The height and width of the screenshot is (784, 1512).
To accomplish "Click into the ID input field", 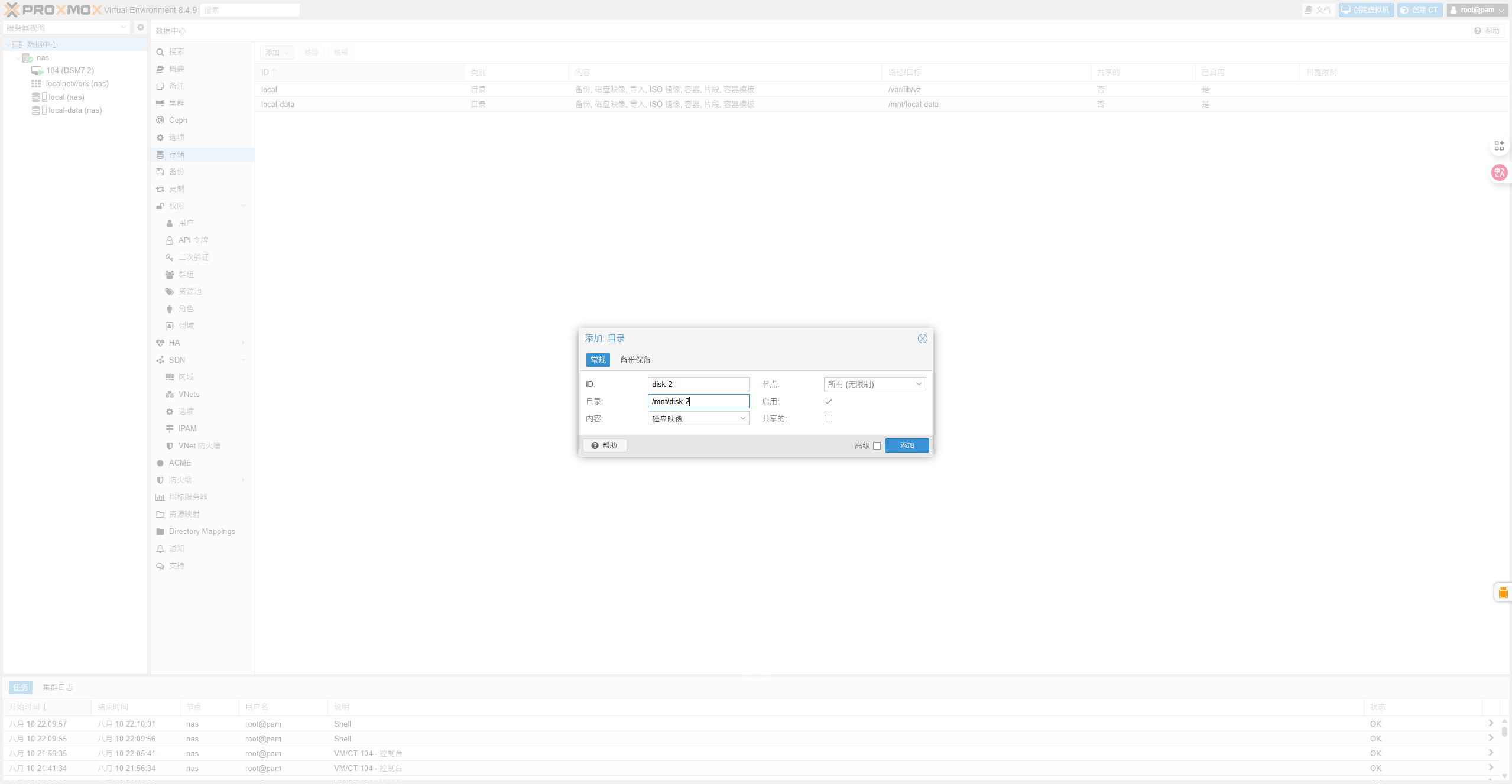I will point(698,384).
